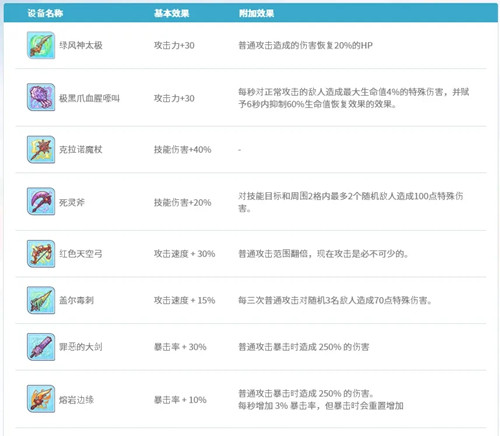Click 技能伤害+40% basic effect text
Image resolution: width=500 pixels, height=436 pixels.
[x=182, y=150]
